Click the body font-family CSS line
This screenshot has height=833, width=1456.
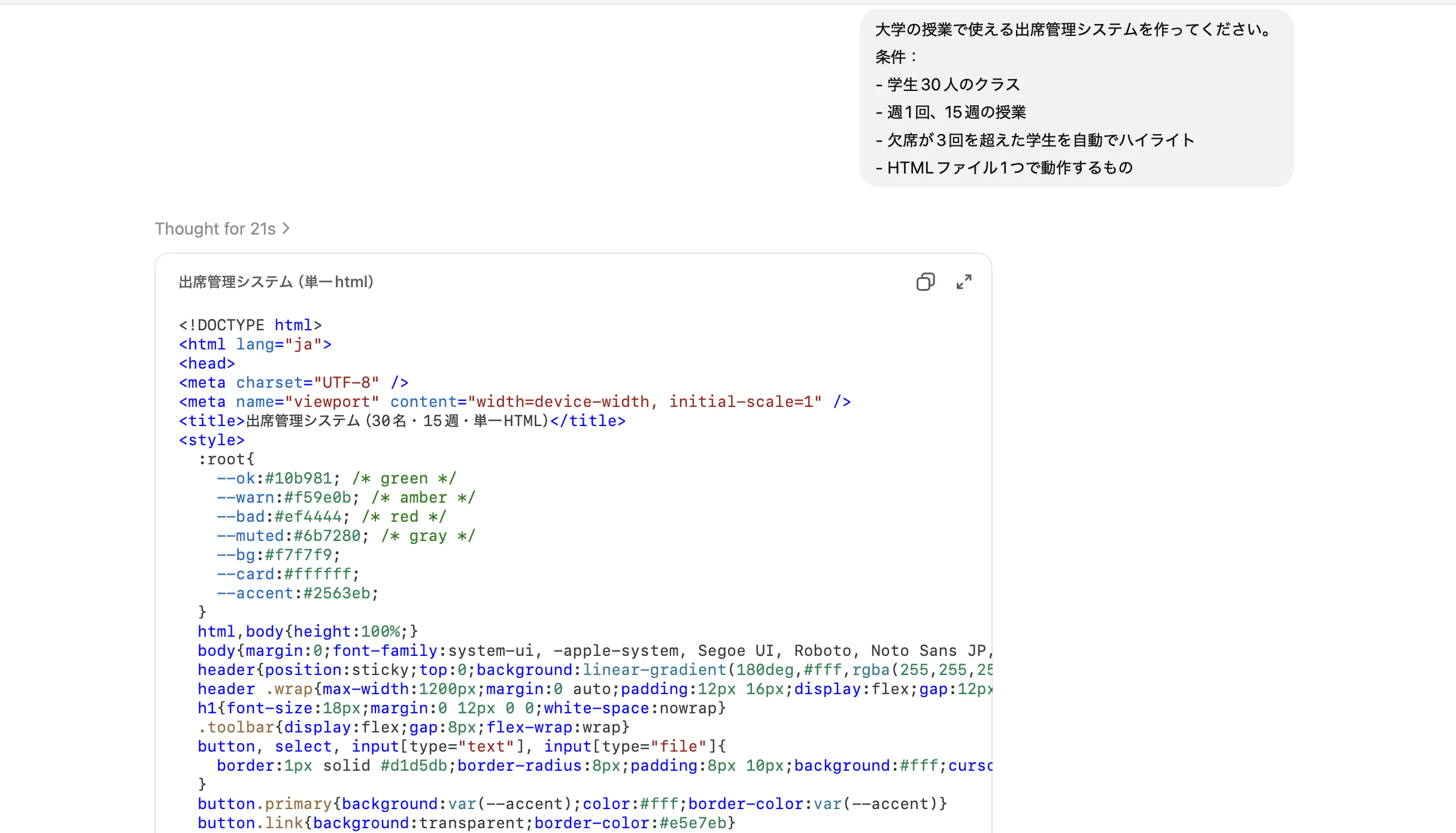point(594,650)
